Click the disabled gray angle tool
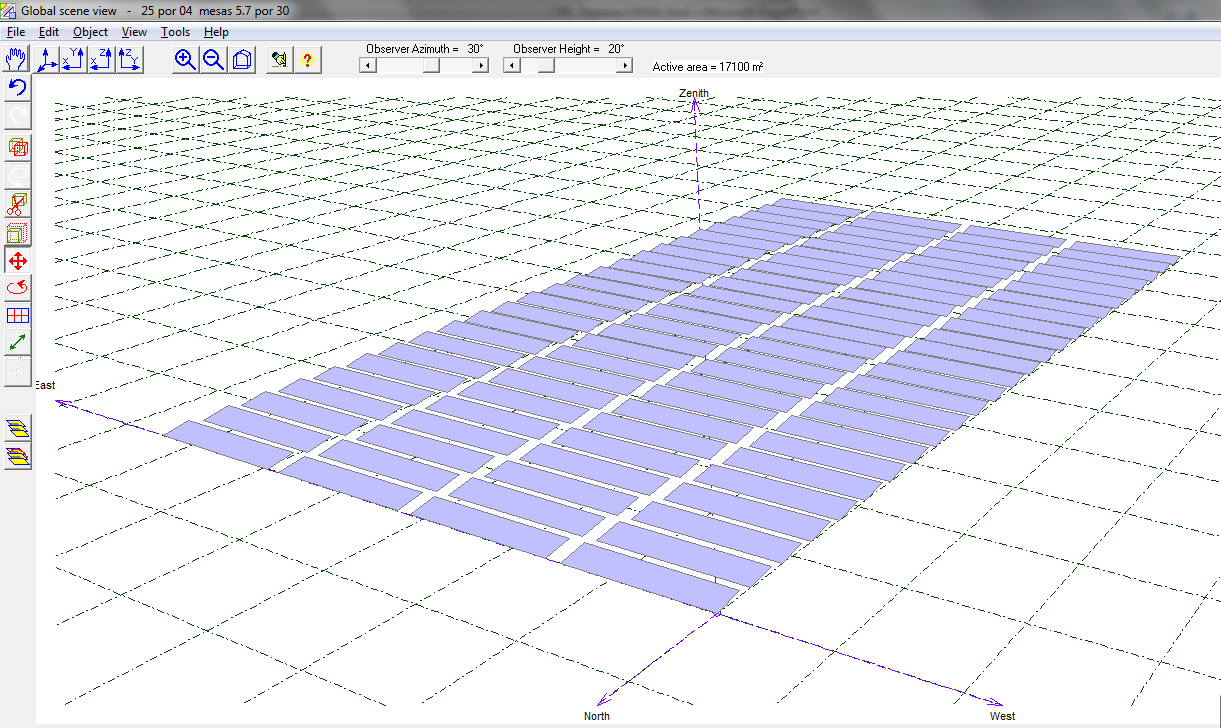This screenshot has height=728, width=1221. (x=18, y=370)
